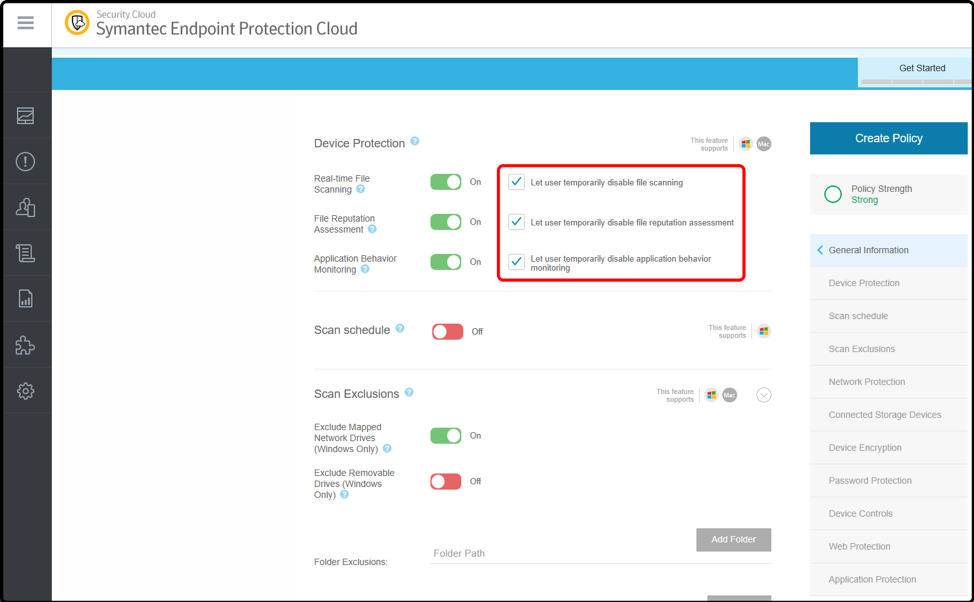Screen dimensions: 974x602
Task: Click Windows icon in Scan schedule supports
Action: 763,331
